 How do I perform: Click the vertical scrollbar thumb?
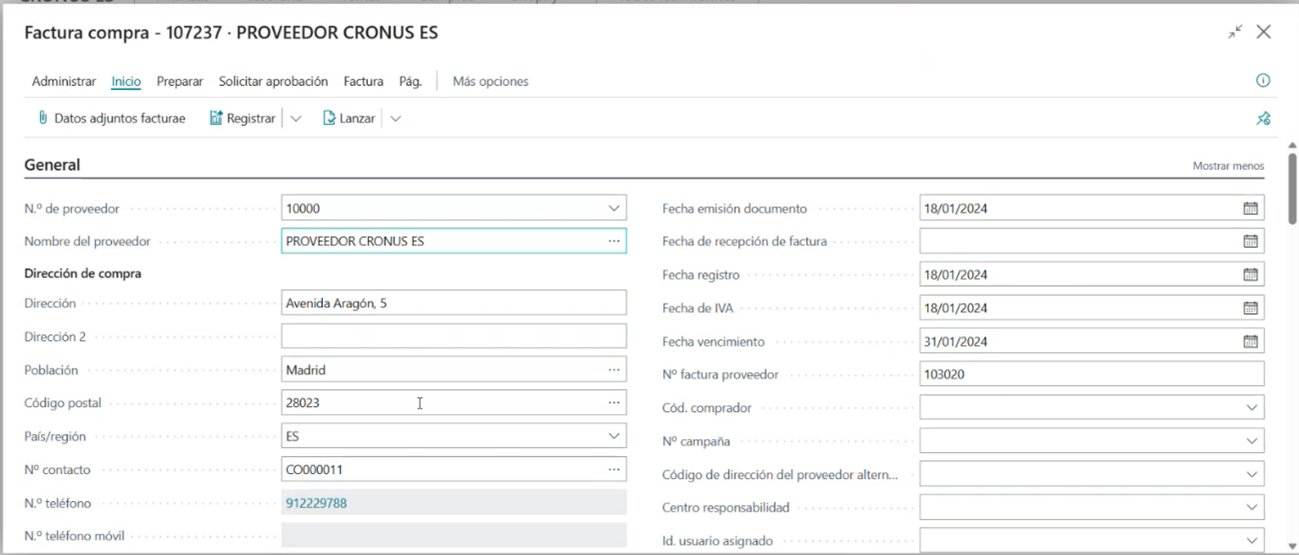click(x=1292, y=188)
